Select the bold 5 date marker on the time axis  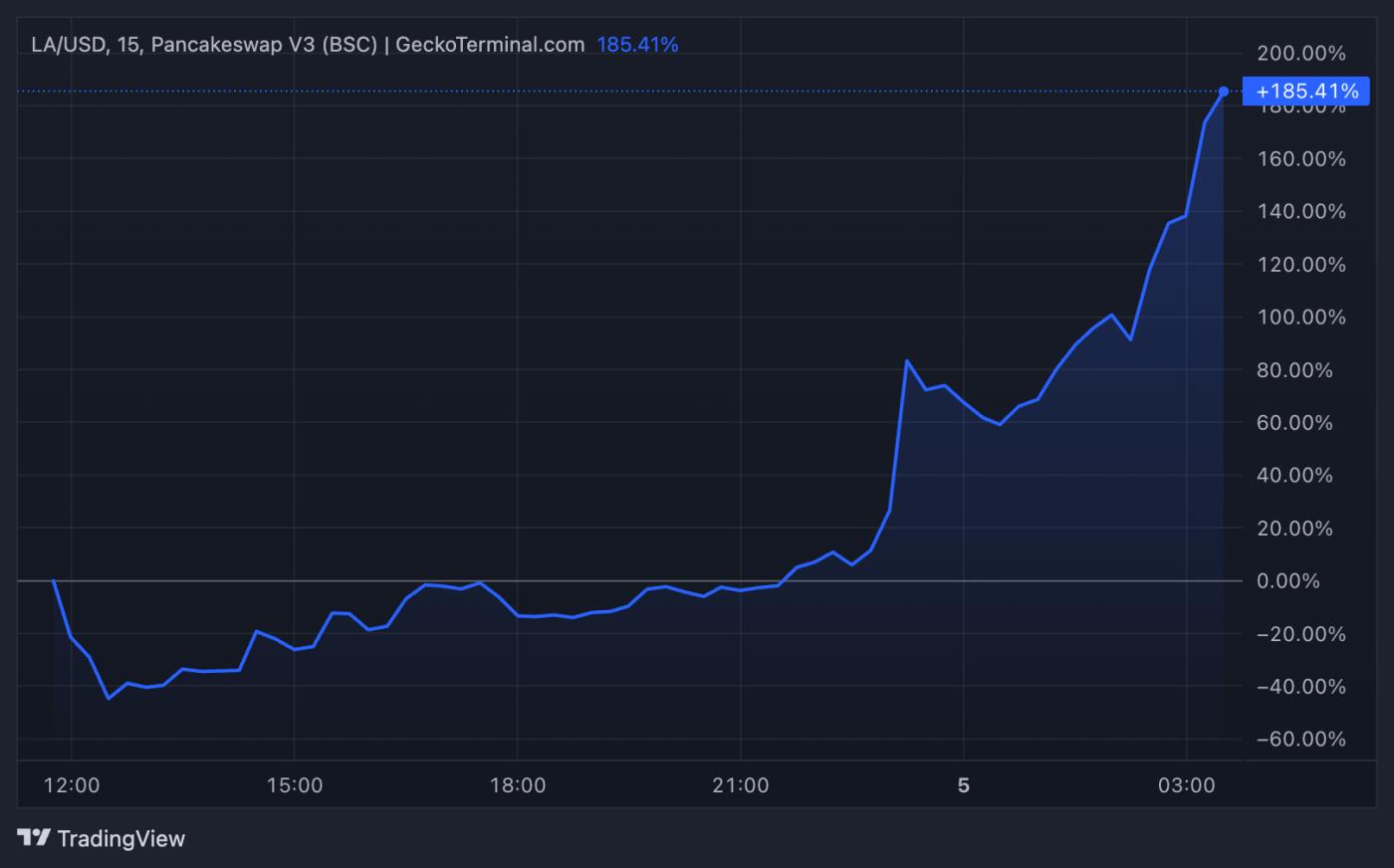coord(963,785)
